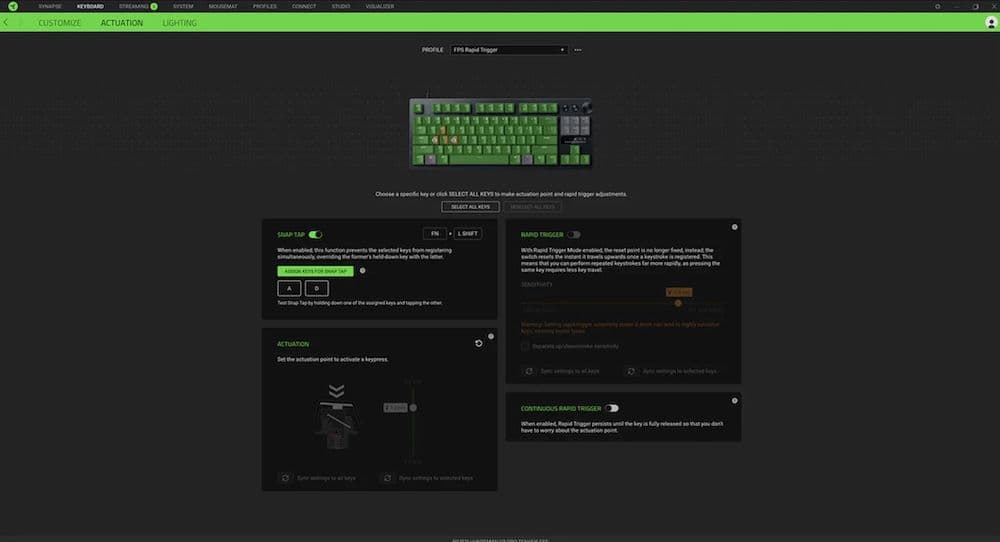Open the profile three-dots options menu
1000x542 pixels.
tap(578, 50)
